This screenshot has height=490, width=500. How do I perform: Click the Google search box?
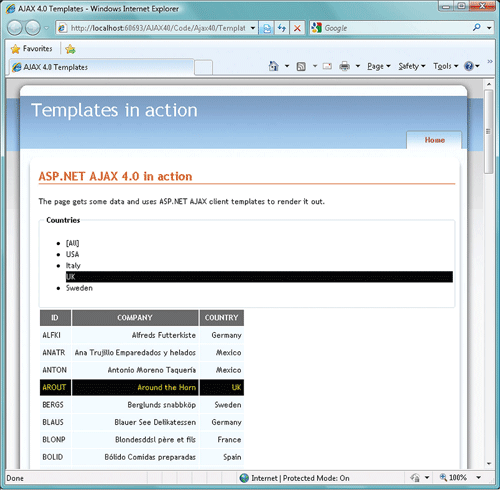[x=390, y=28]
